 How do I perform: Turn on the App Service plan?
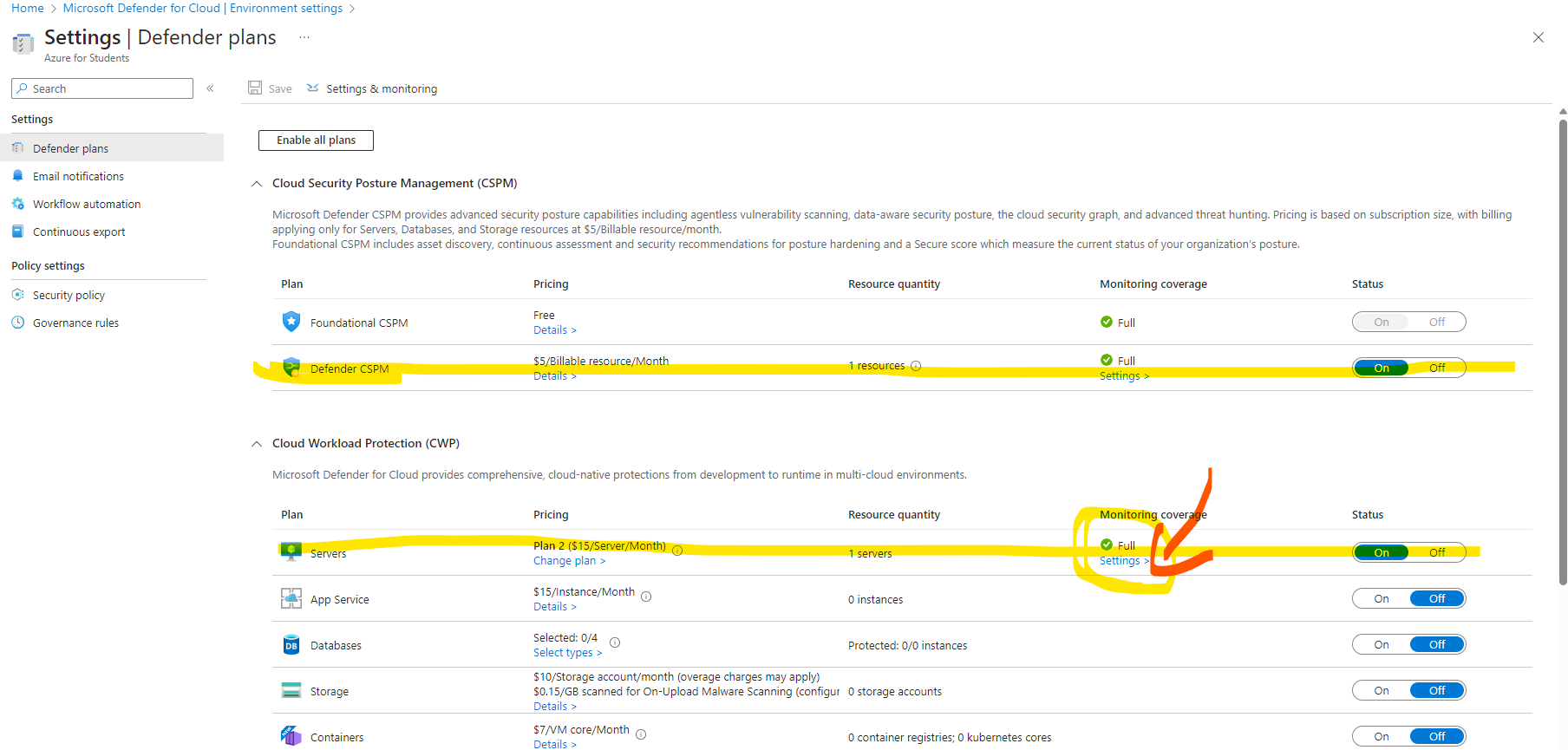coord(1381,598)
